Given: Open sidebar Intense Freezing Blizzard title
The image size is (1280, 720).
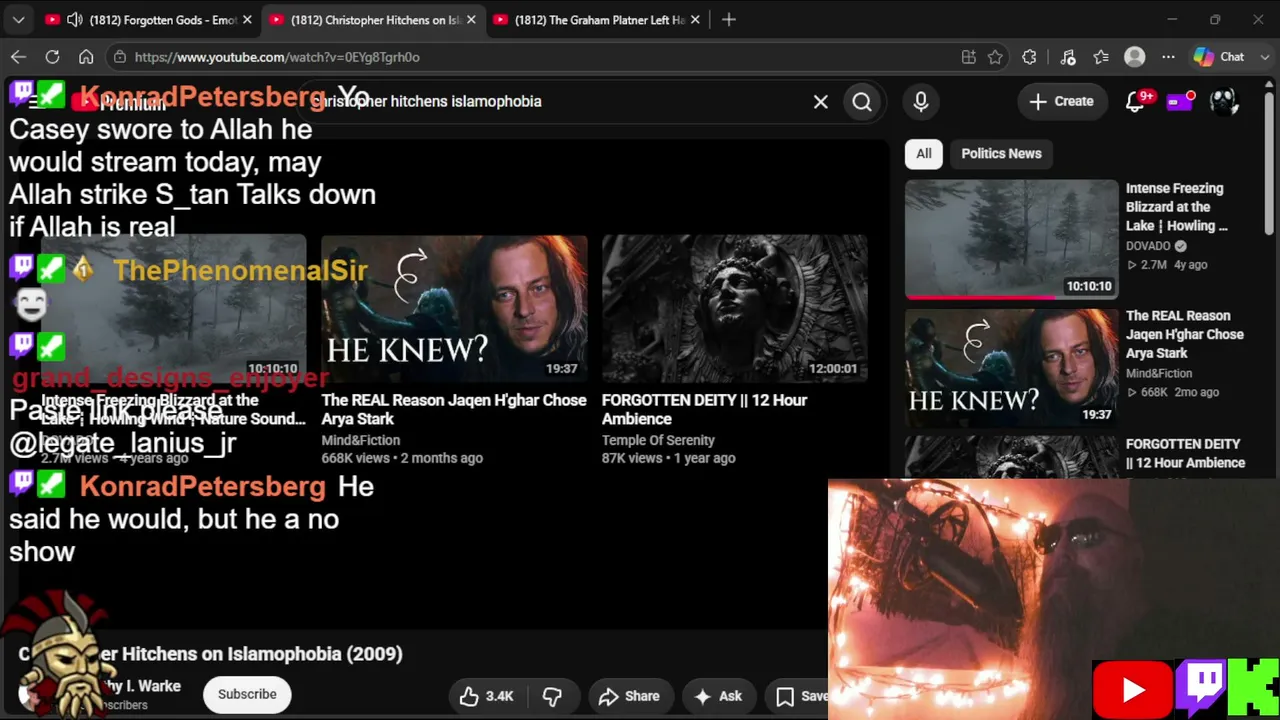Looking at the screenshot, I should (x=1177, y=207).
